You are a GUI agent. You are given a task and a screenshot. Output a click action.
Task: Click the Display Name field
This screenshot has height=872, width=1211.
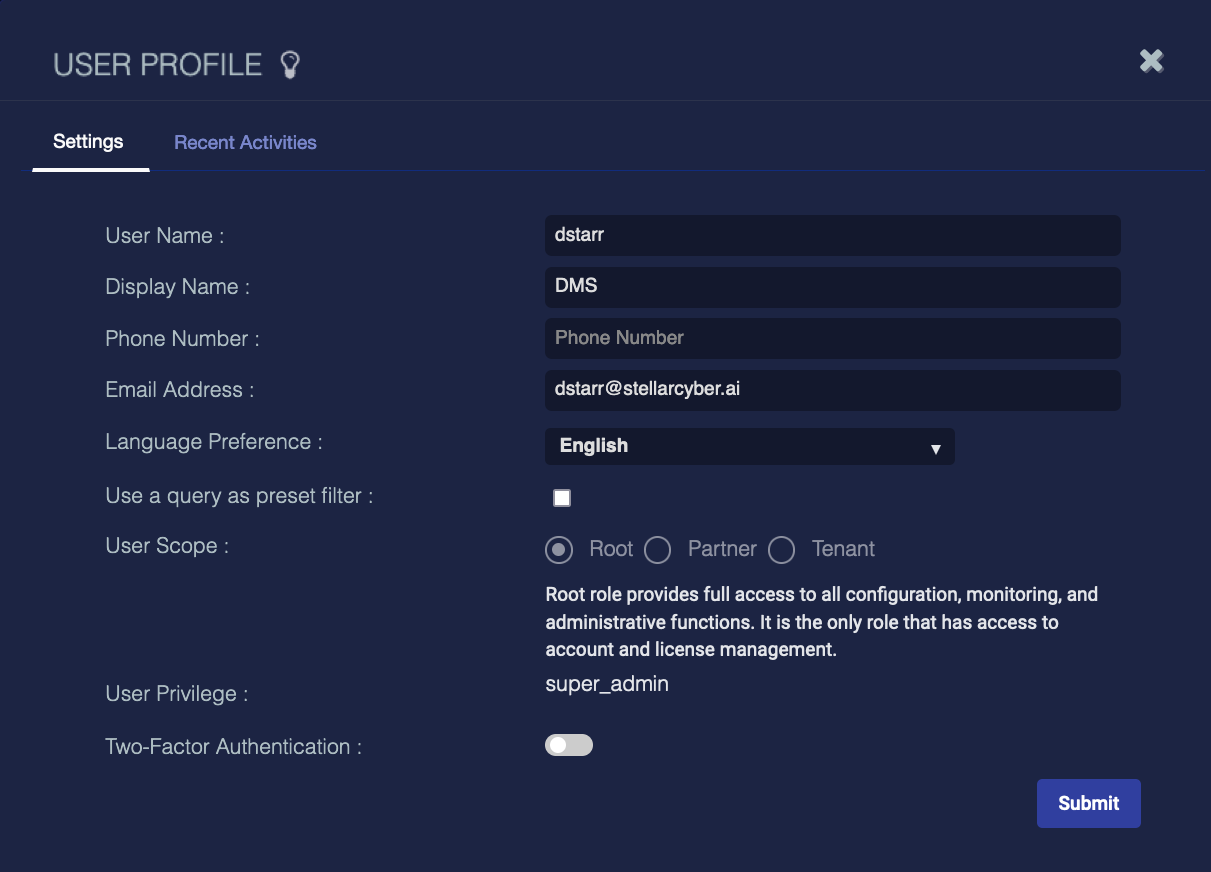(832, 287)
